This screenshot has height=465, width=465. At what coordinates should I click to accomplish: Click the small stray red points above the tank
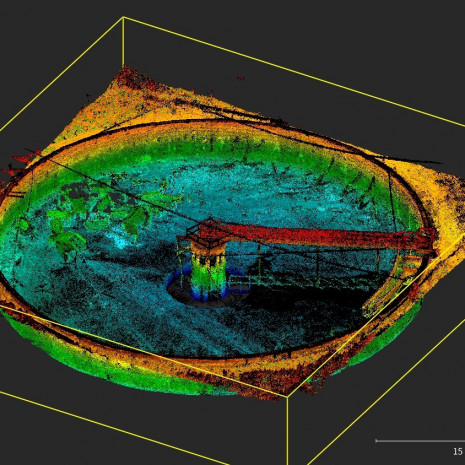click(x=240, y=78)
